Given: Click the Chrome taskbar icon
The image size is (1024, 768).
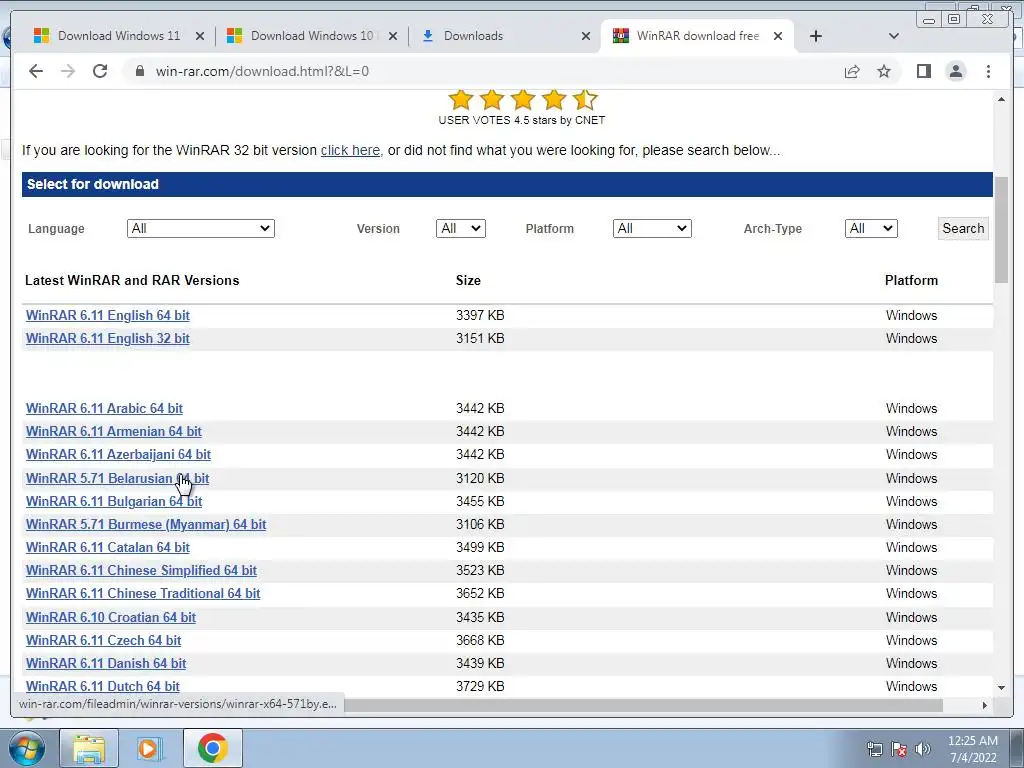Looking at the screenshot, I should [212, 748].
